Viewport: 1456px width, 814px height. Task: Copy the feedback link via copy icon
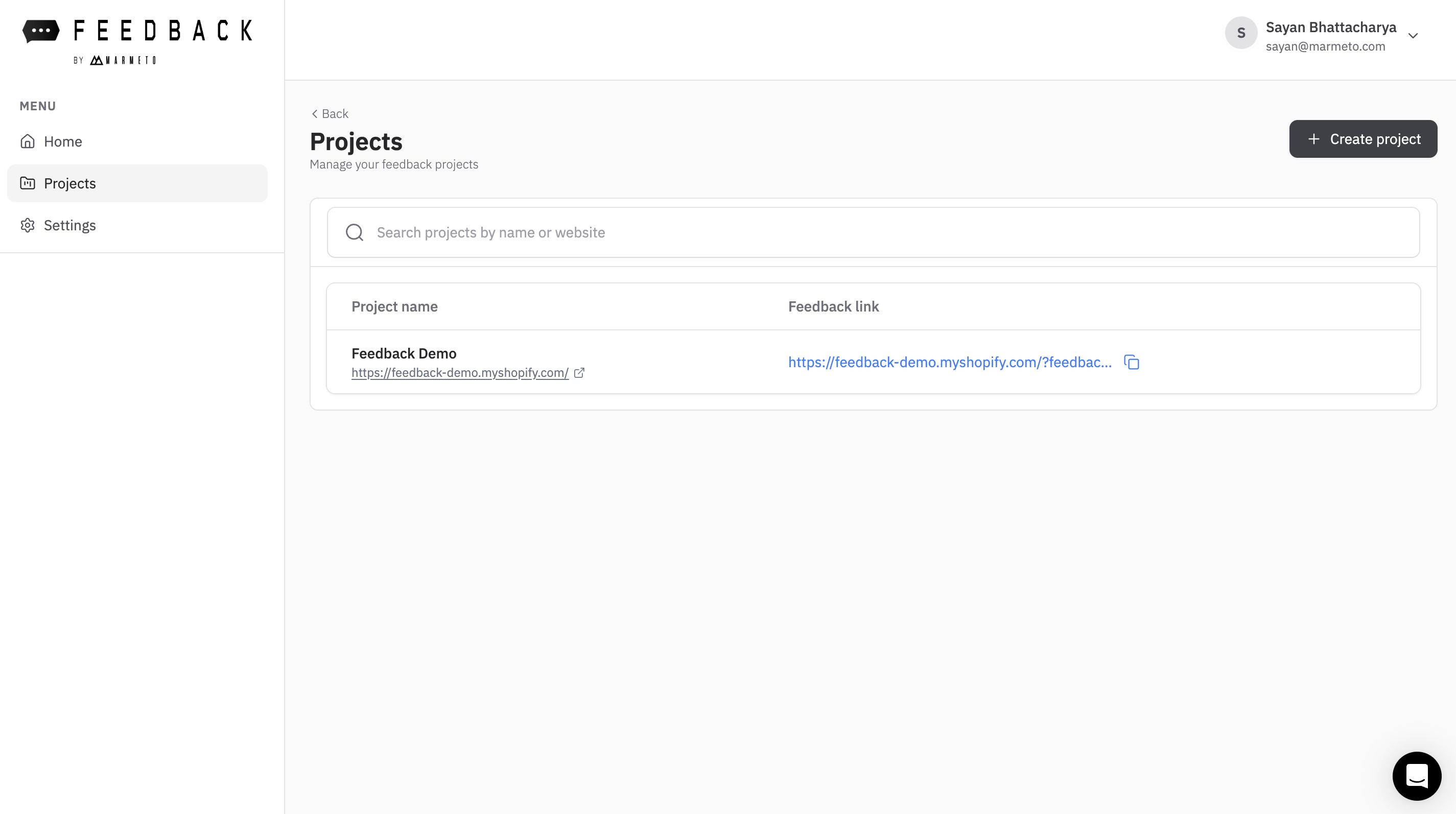click(x=1132, y=362)
